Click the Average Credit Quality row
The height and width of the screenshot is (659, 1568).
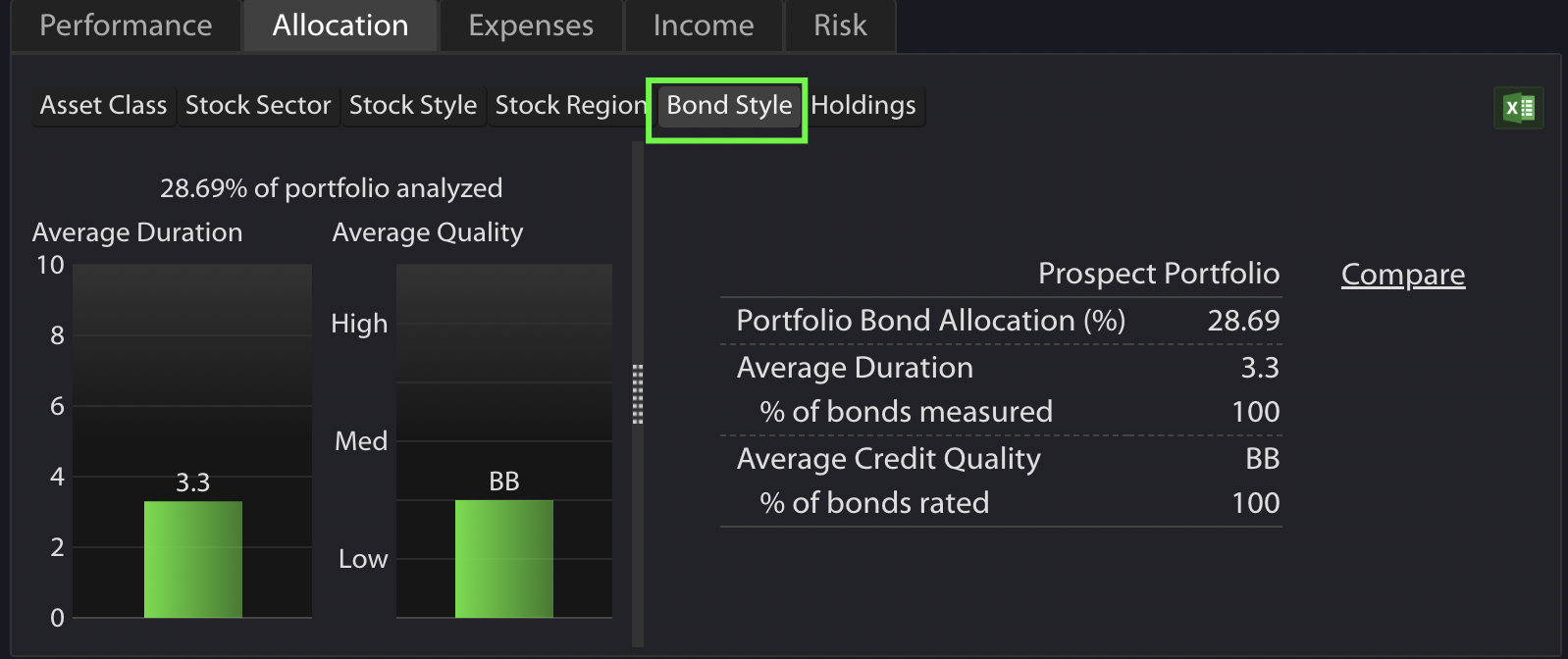pos(1001,459)
